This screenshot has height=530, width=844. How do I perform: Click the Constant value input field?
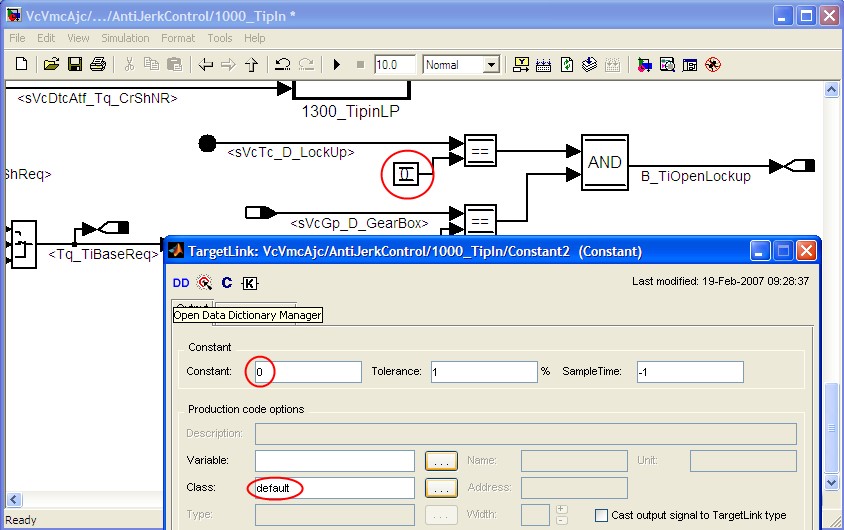[306, 372]
